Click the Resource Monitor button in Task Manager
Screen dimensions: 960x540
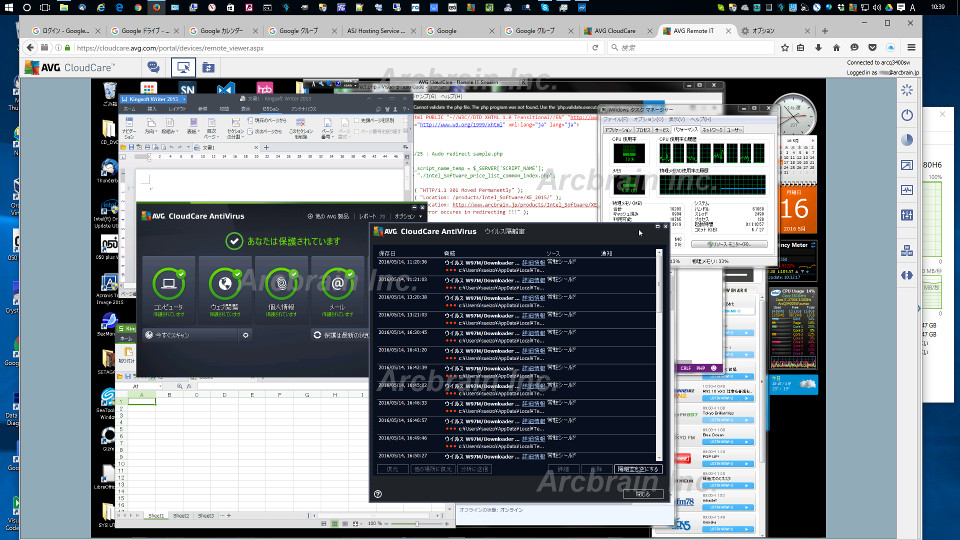[729, 244]
